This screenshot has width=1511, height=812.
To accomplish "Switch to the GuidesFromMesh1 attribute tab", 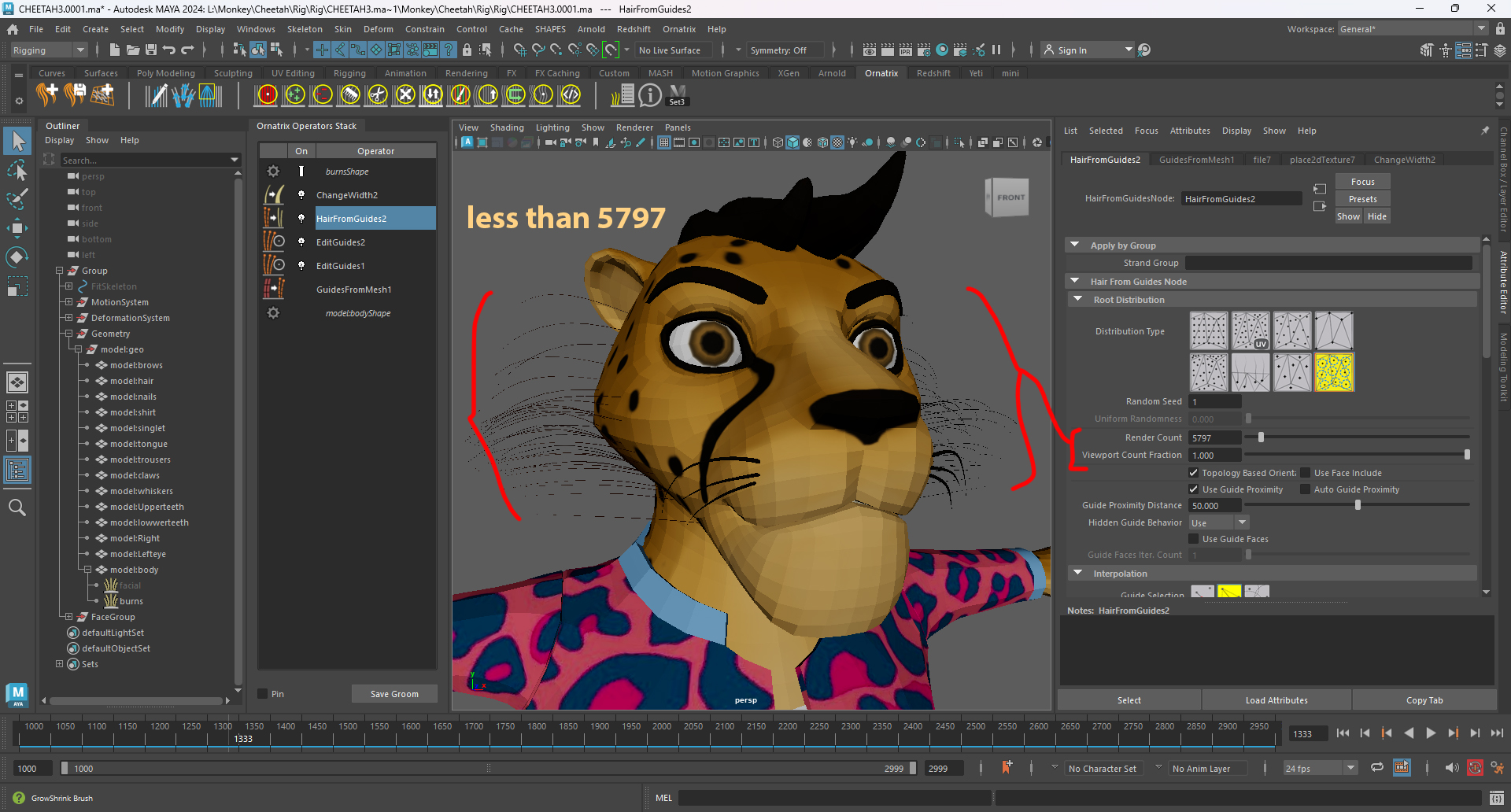I will click(1196, 160).
